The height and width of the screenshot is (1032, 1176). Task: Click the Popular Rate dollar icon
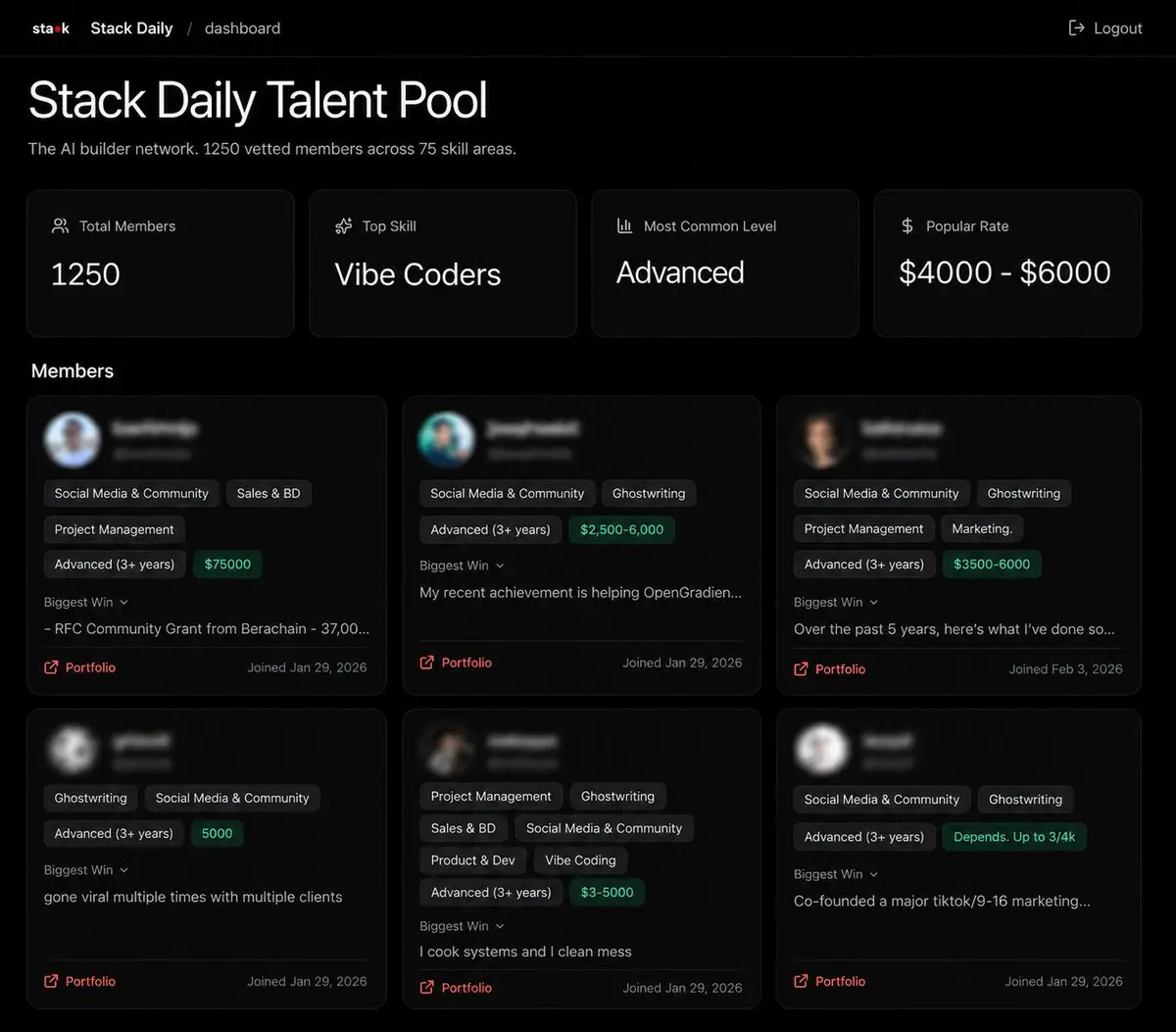pyautogui.click(x=906, y=225)
